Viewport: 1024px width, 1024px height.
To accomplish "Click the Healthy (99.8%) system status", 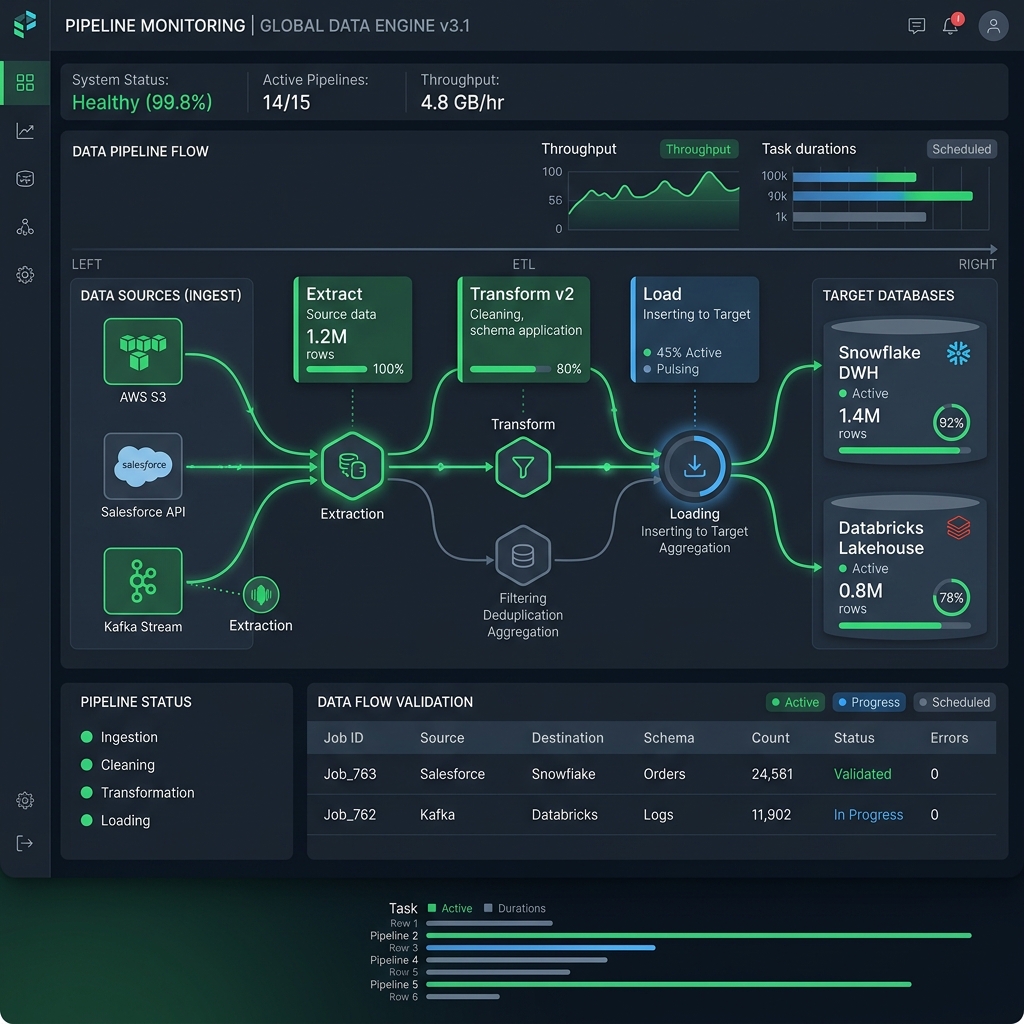I will (142, 103).
